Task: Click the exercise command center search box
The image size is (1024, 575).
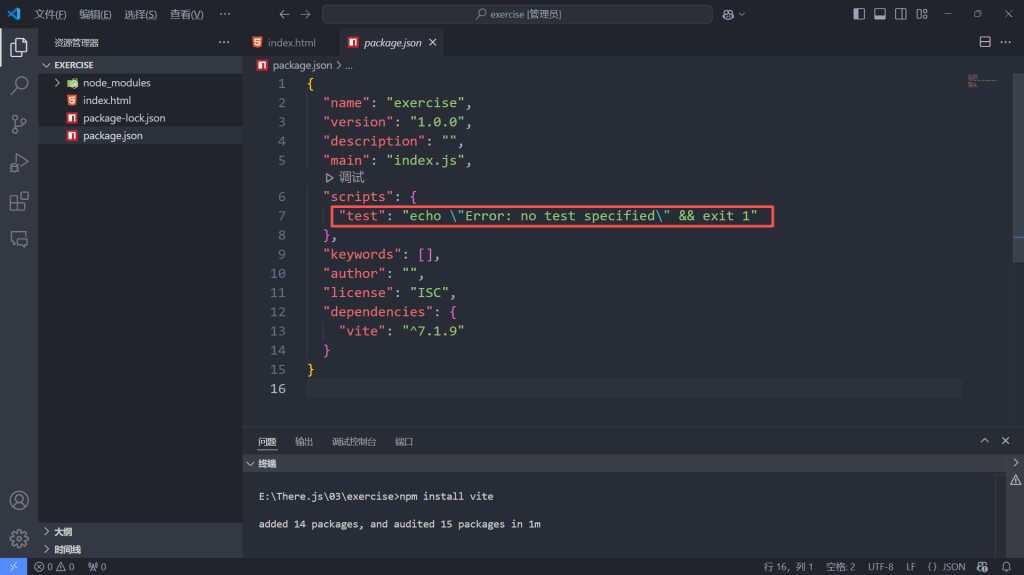Action: pyautogui.click(x=517, y=15)
